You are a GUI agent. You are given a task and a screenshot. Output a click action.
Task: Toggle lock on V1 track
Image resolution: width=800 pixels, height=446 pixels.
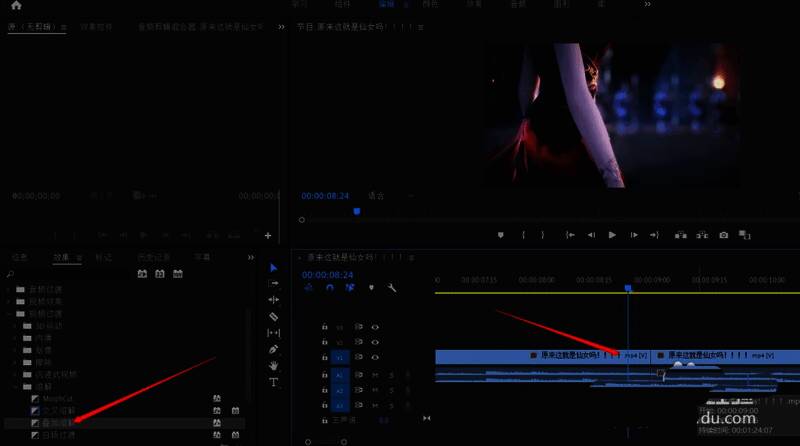point(324,357)
